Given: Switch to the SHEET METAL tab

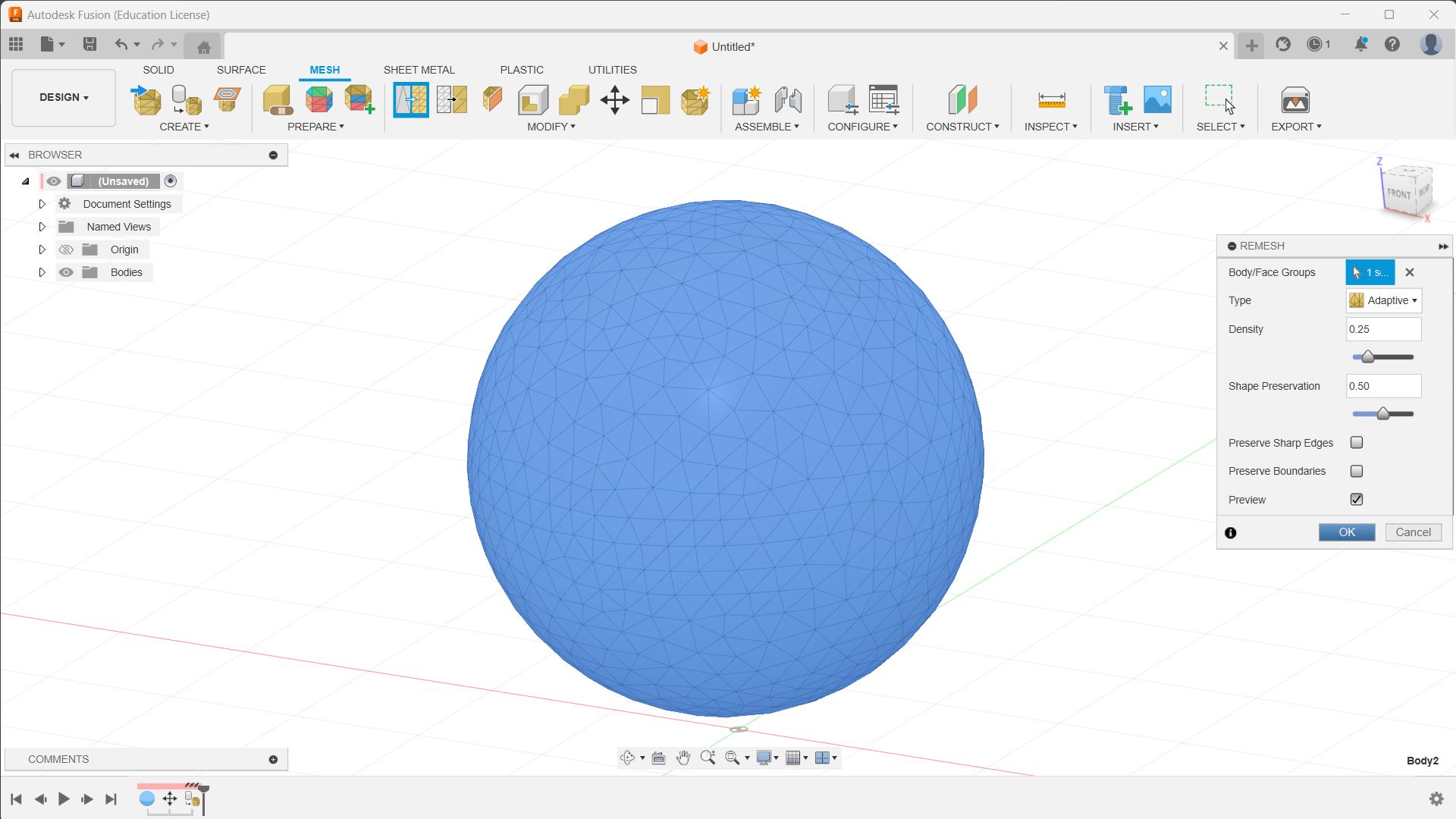Looking at the screenshot, I should 419,70.
